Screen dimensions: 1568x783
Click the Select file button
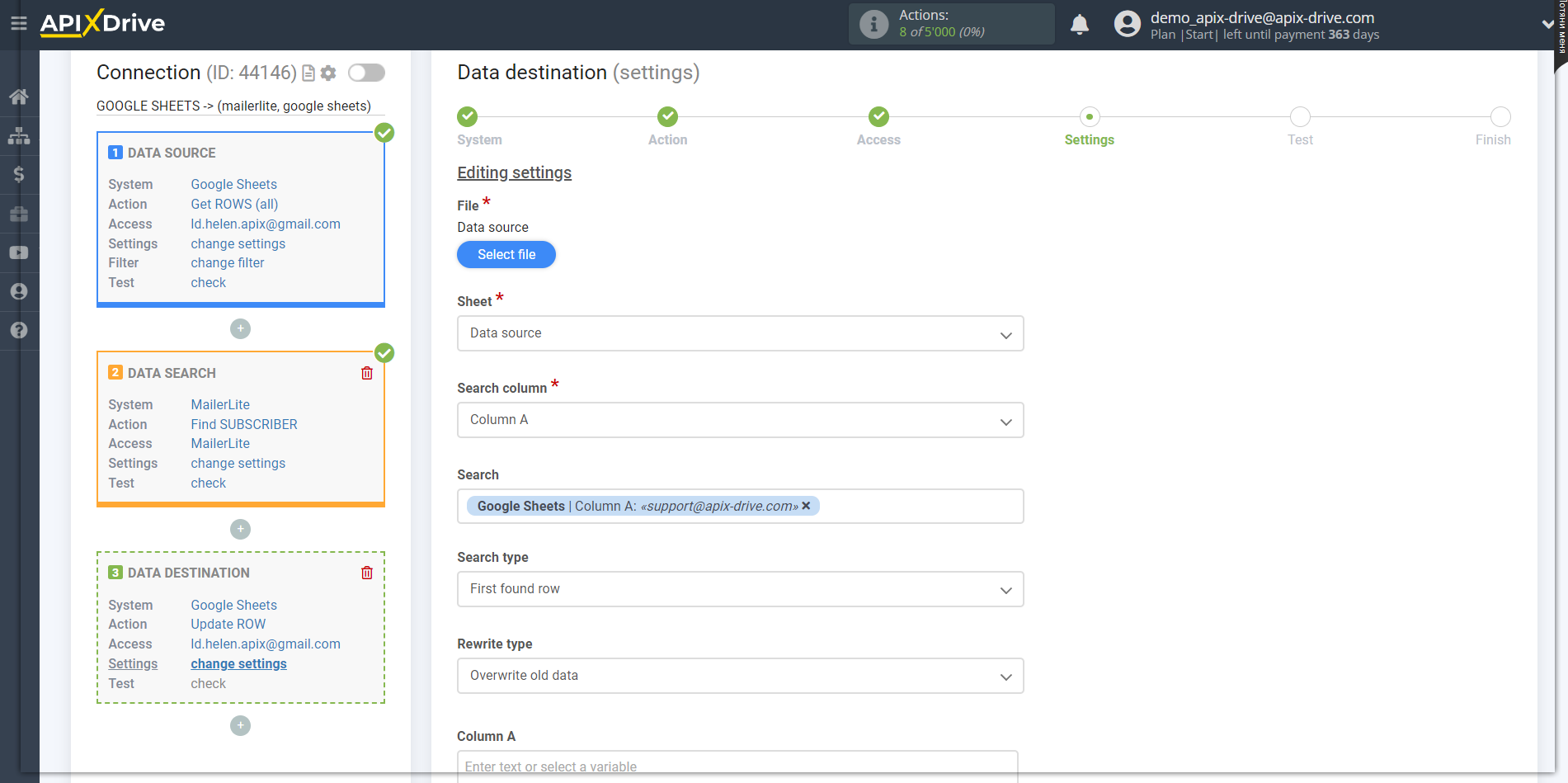506,254
